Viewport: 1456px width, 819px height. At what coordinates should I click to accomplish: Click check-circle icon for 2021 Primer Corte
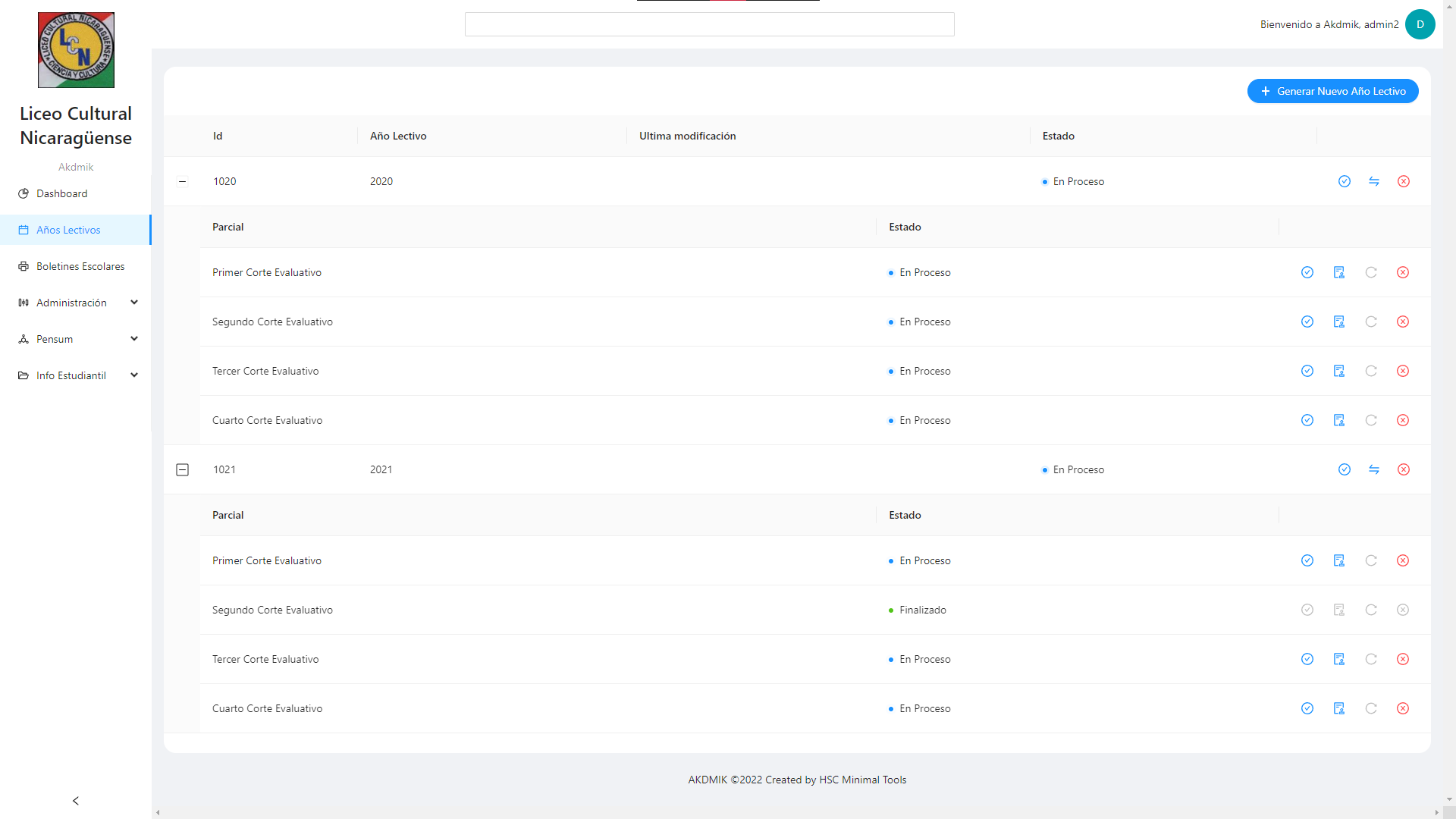pyautogui.click(x=1307, y=560)
